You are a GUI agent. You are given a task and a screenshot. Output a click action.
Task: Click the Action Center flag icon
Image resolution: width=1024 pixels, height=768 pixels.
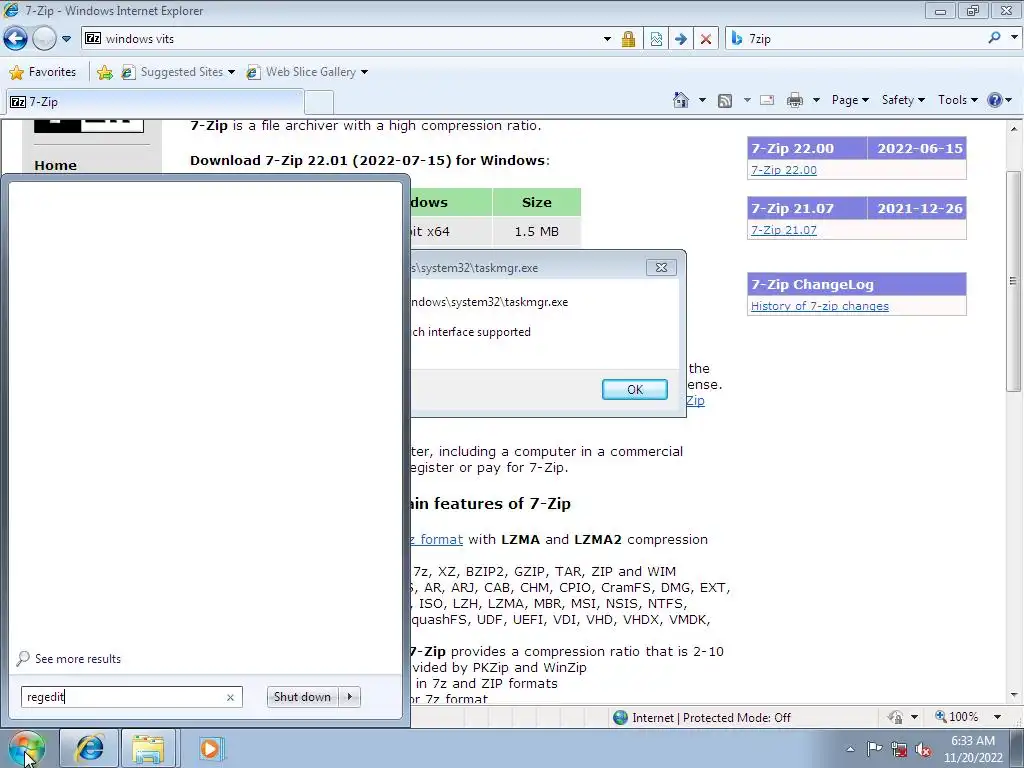tap(874, 748)
